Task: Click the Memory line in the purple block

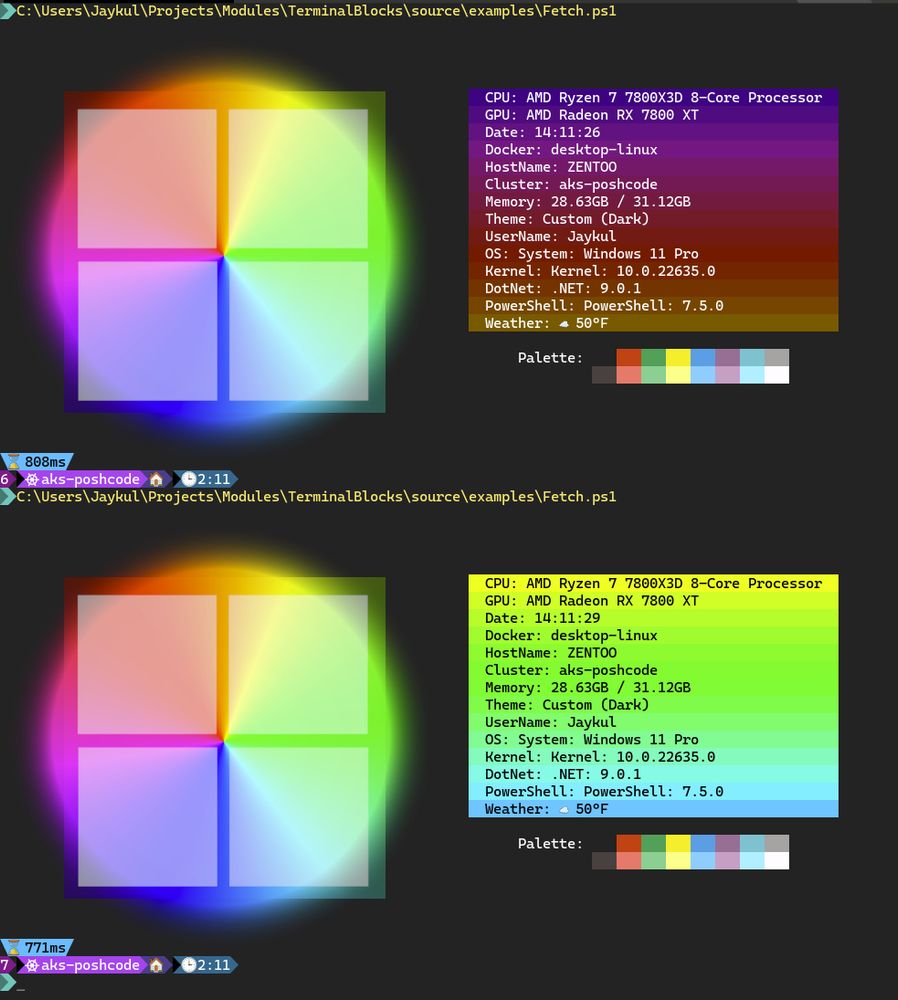Action: click(x=587, y=202)
